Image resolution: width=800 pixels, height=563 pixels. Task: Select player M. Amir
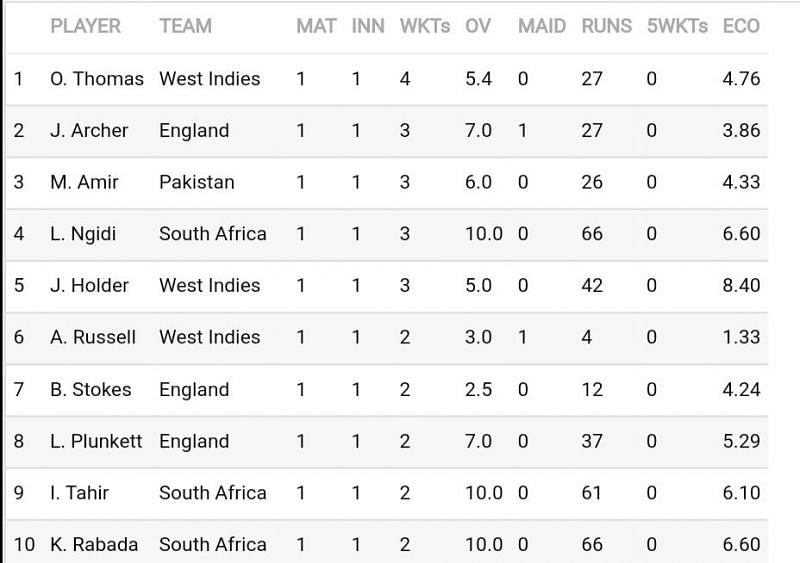pos(84,182)
